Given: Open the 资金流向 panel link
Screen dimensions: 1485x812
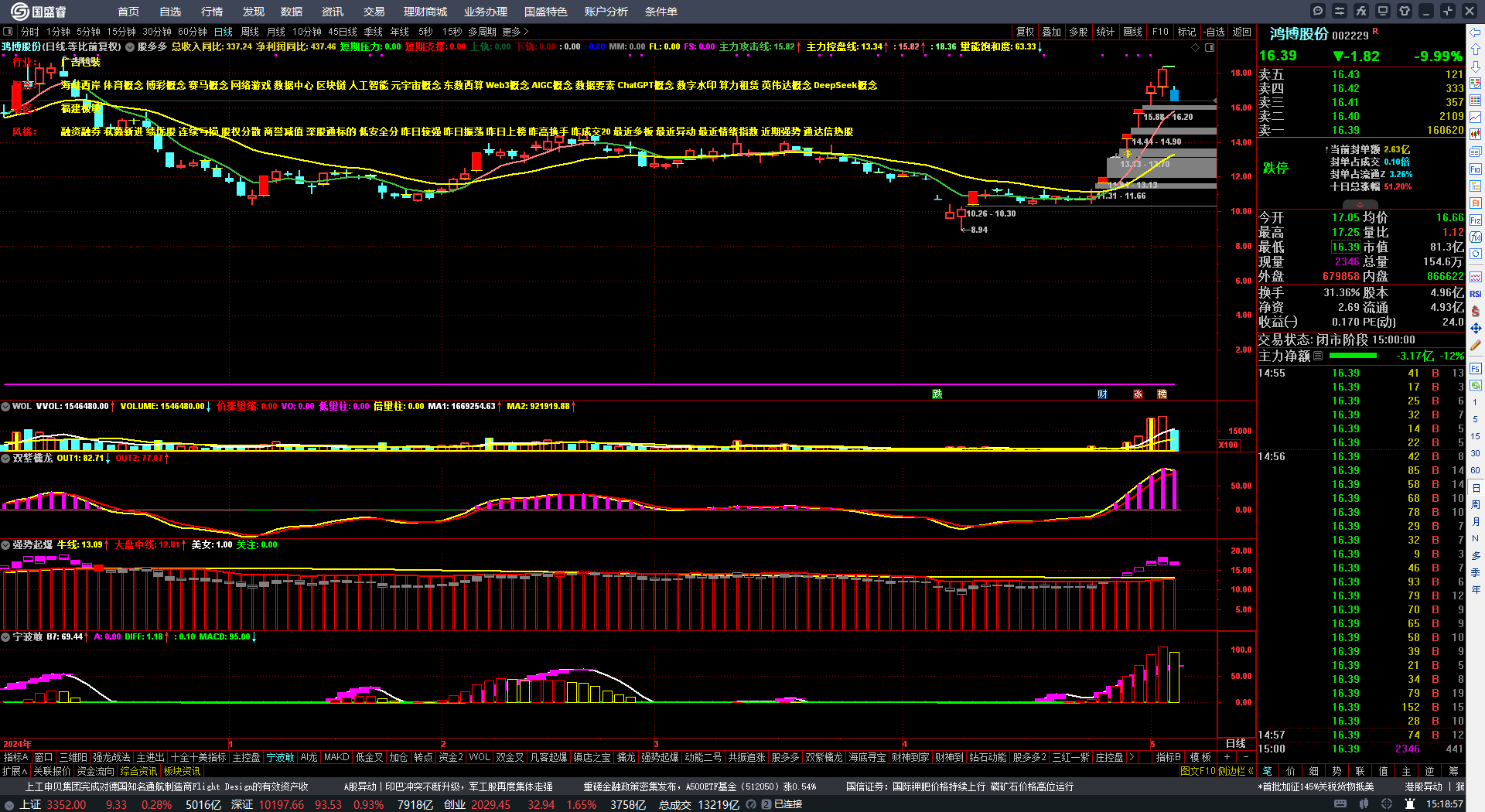Looking at the screenshot, I should [95, 771].
